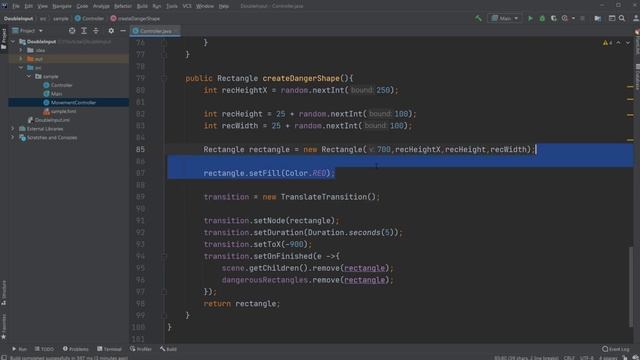Open the Navigate menu

pyautogui.click(x=62, y=6)
